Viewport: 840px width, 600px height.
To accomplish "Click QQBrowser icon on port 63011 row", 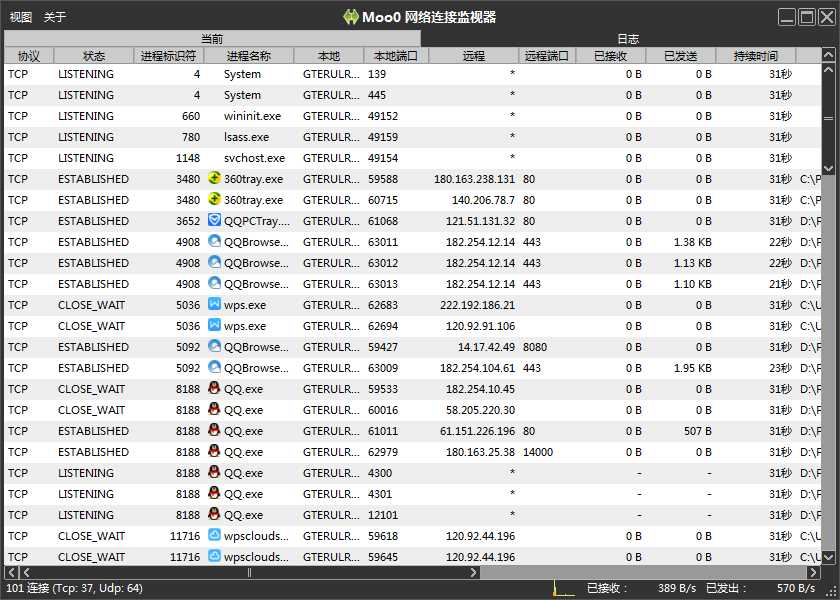I will click(214, 241).
